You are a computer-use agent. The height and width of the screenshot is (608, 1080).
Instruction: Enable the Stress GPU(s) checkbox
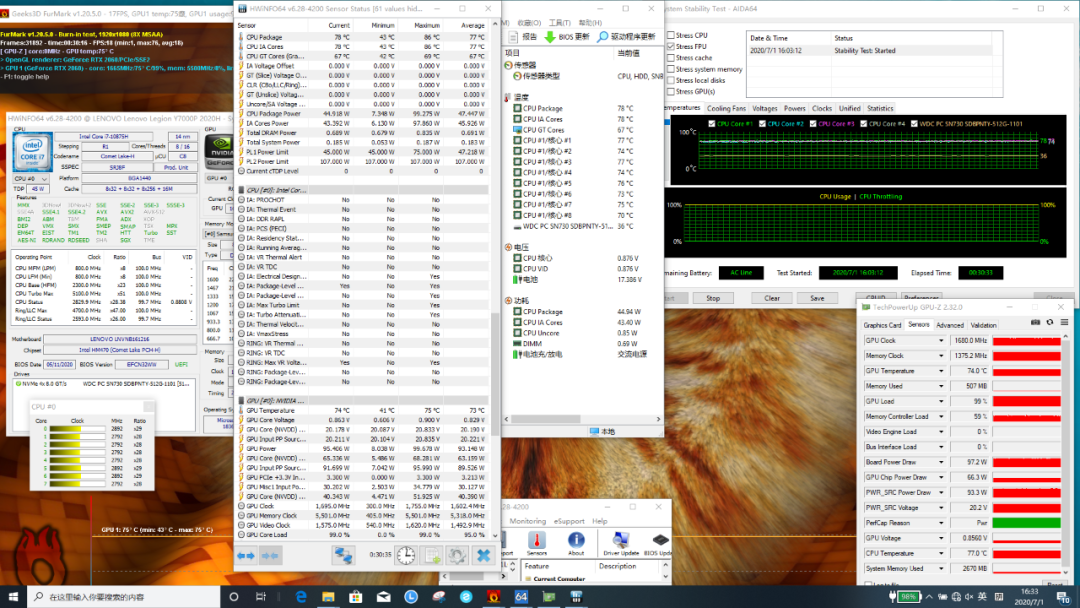click(671, 91)
